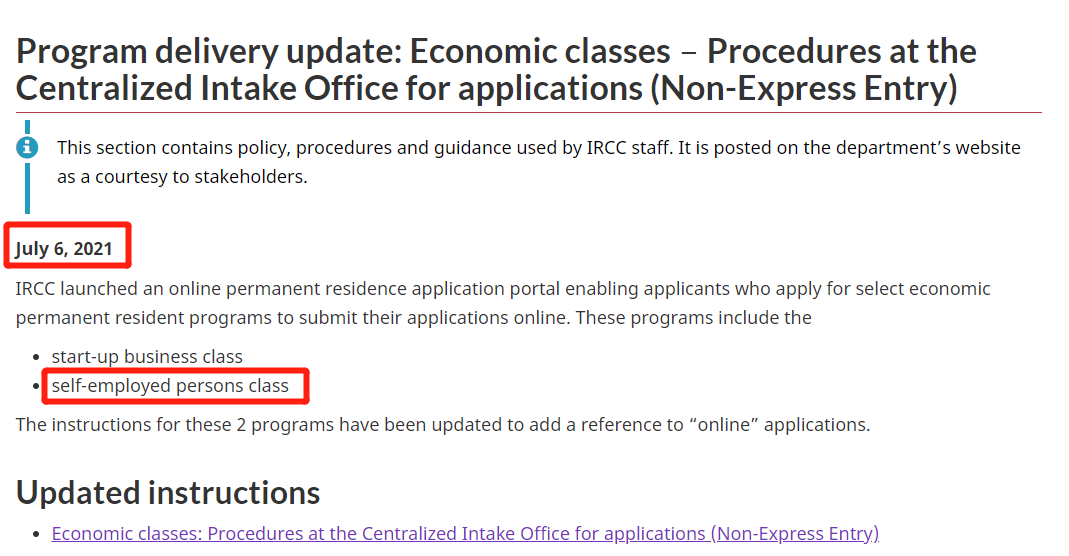1069x556 pixels.
Task: Click the bullet dot before the Economic classes link
Action: point(37,534)
